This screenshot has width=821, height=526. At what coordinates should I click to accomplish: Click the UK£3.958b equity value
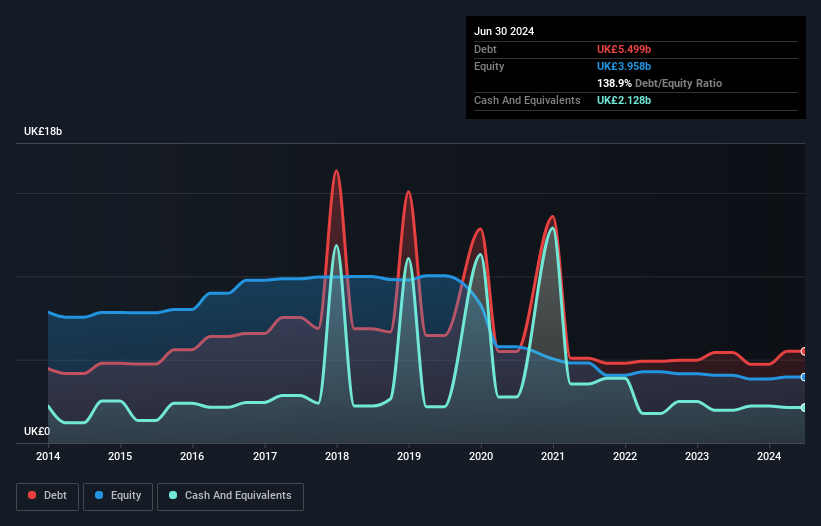(624, 66)
